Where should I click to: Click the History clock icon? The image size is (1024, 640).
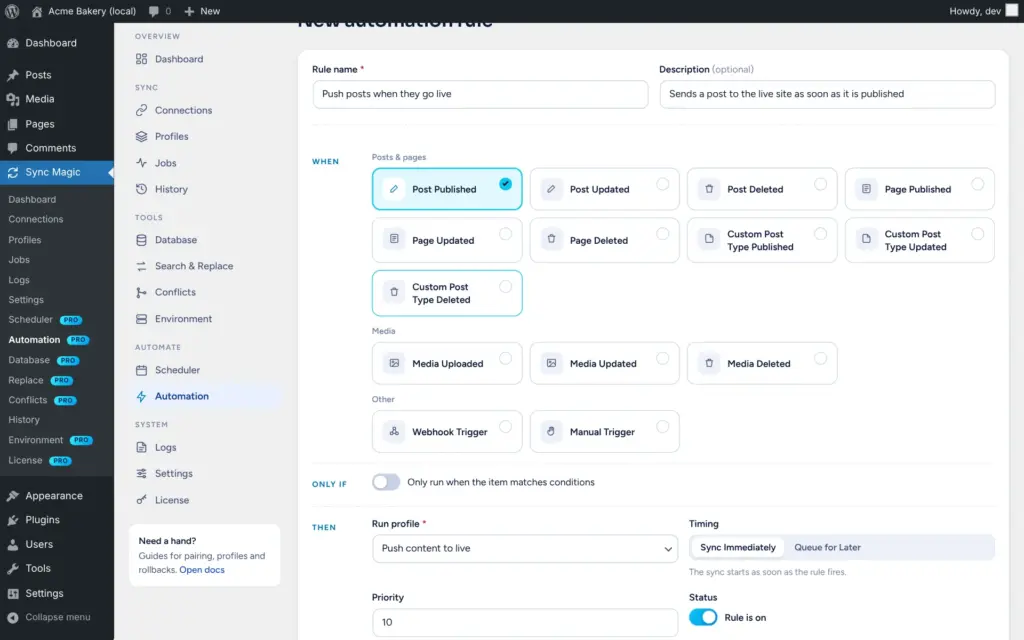[141, 189]
